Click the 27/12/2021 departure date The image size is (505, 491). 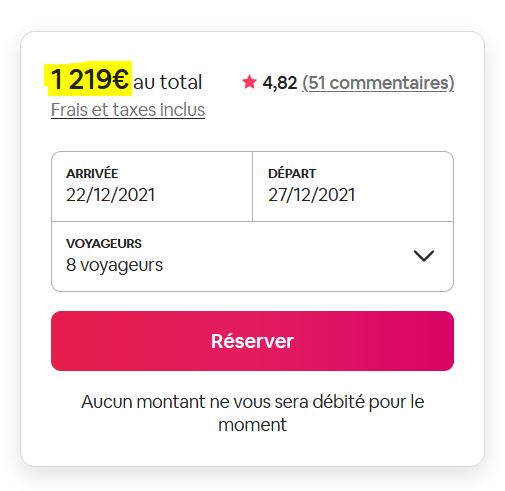pyautogui.click(x=312, y=195)
